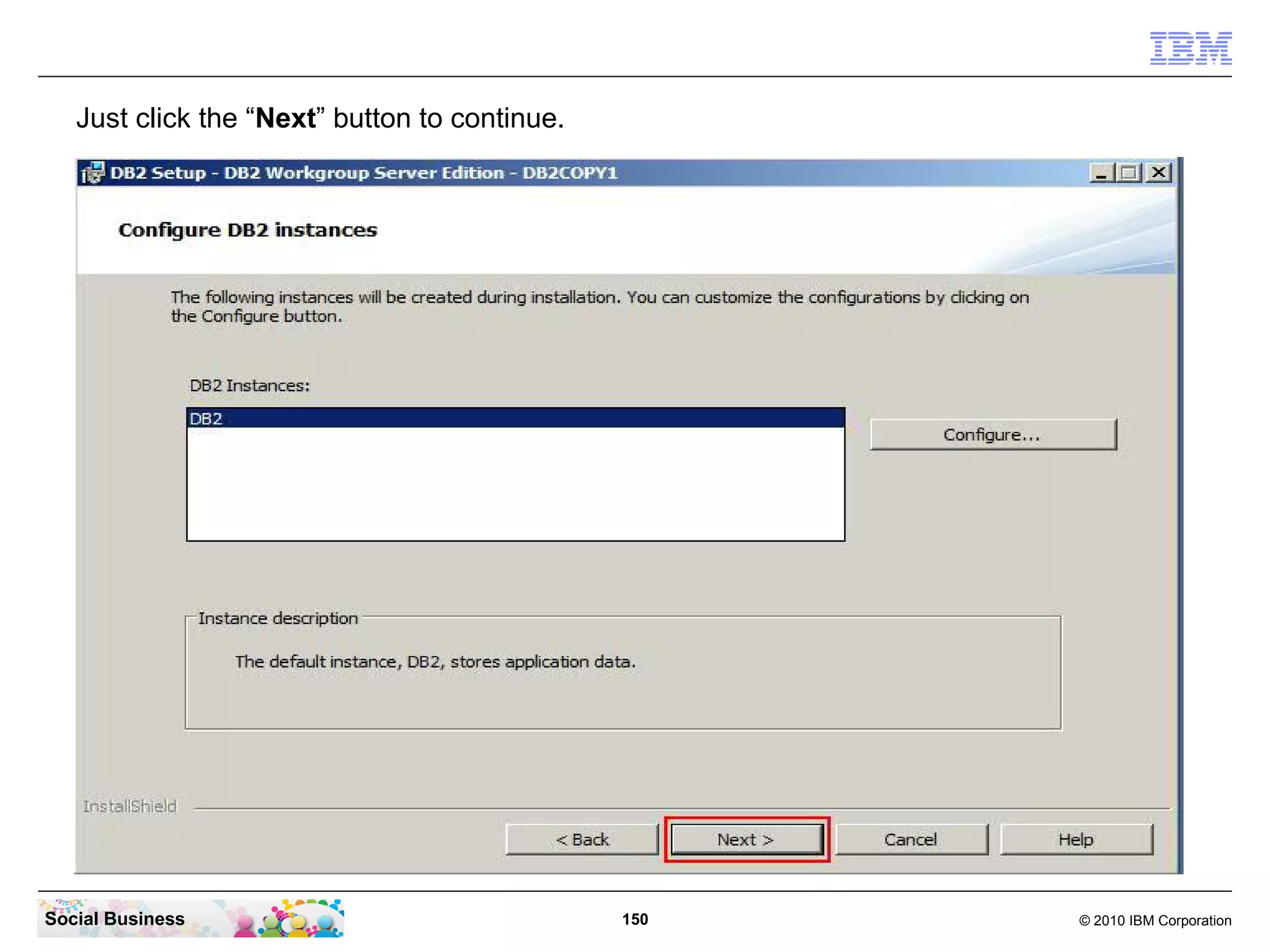
Task: Cancel the DB2 Setup wizard
Action: click(911, 839)
